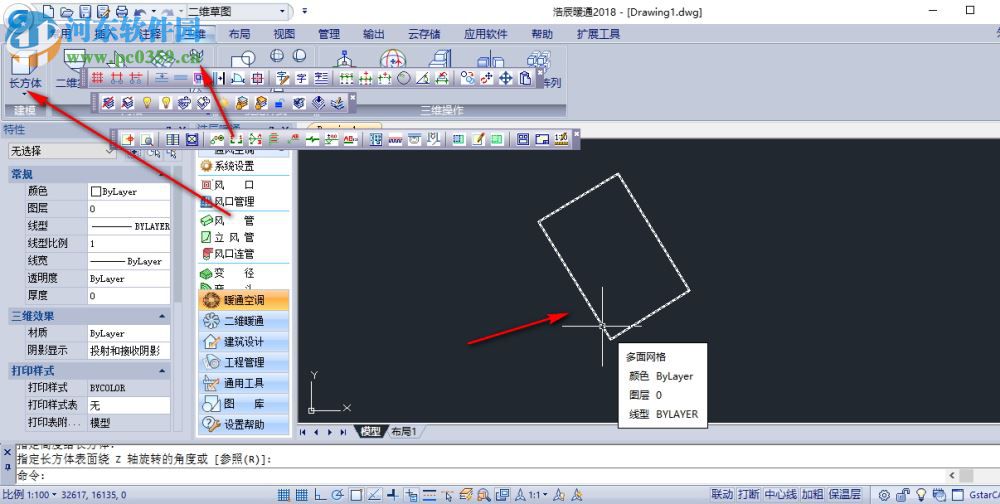The image size is (1000, 504).
Task: Click the 透明度 ByLayer value field
Action: (129, 278)
